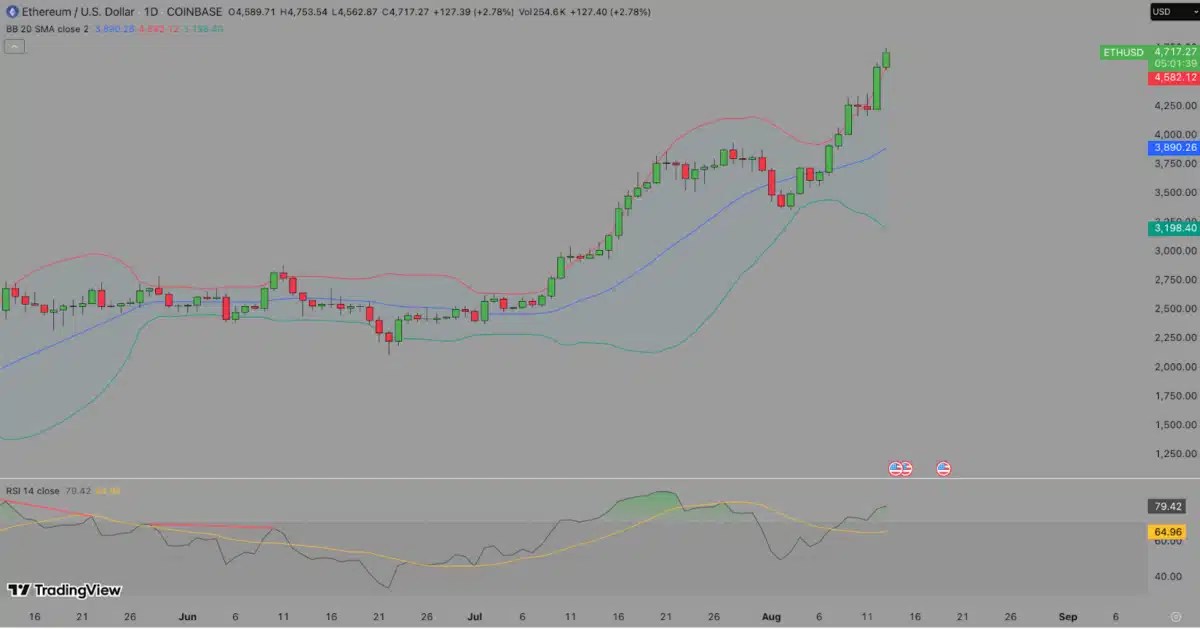Click the ETHUSD price label on the scale
Image resolution: width=1200 pixels, height=629 pixels.
click(1123, 52)
